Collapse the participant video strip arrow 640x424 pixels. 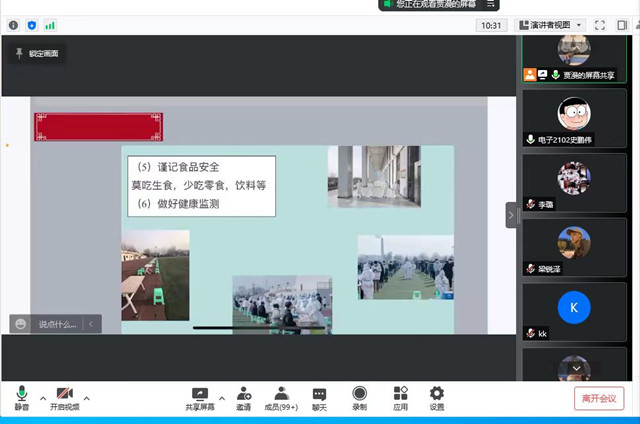511,215
